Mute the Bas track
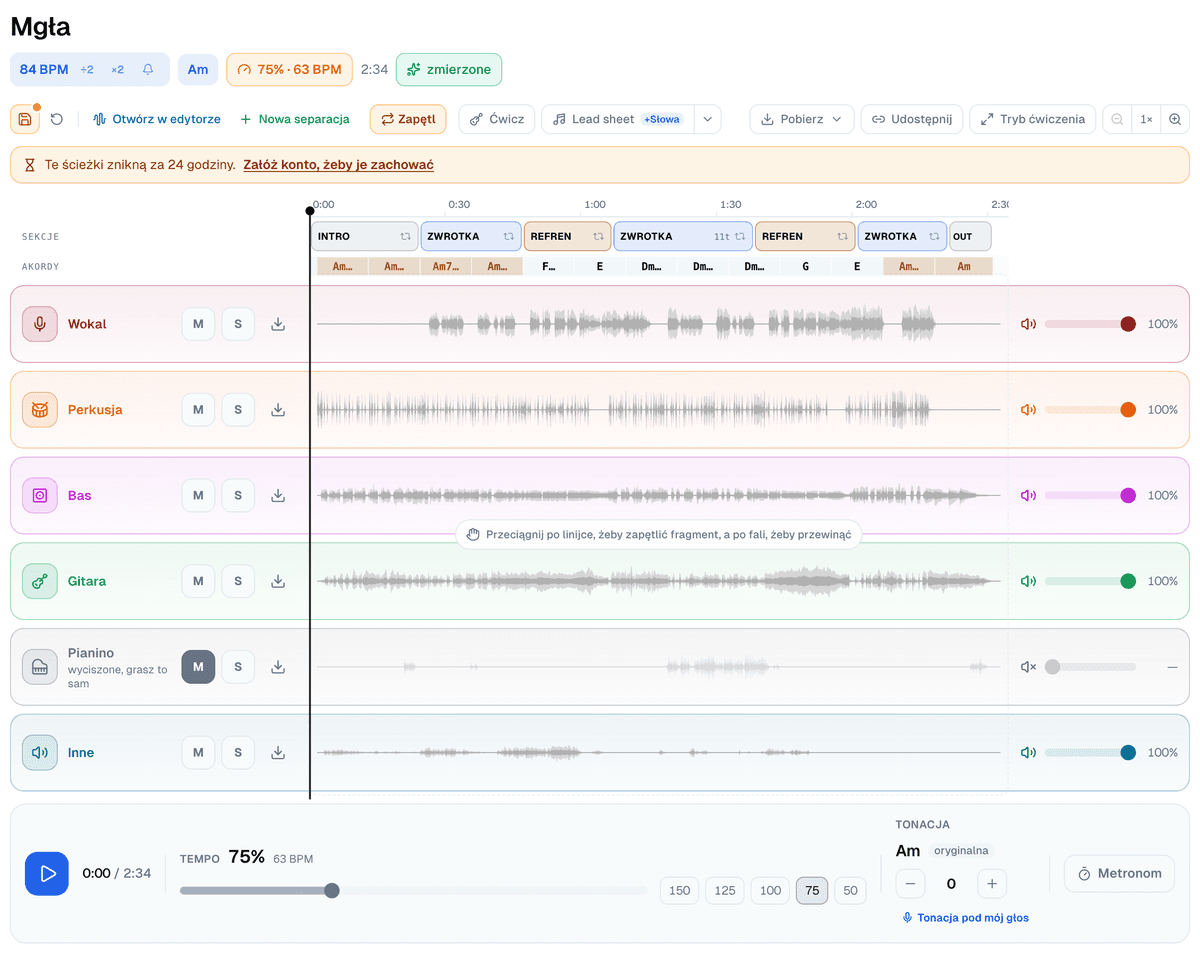Image resolution: width=1200 pixels, height=953 pixels. (x=198, y=495)
